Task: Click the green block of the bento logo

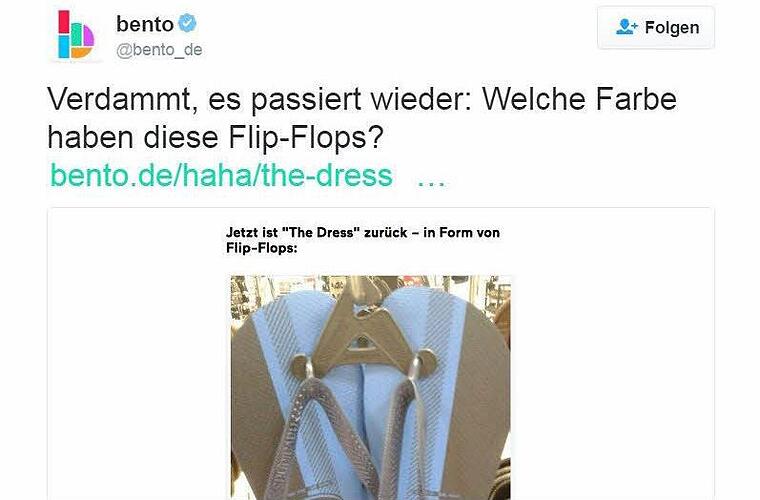Action: pos(76,34)
